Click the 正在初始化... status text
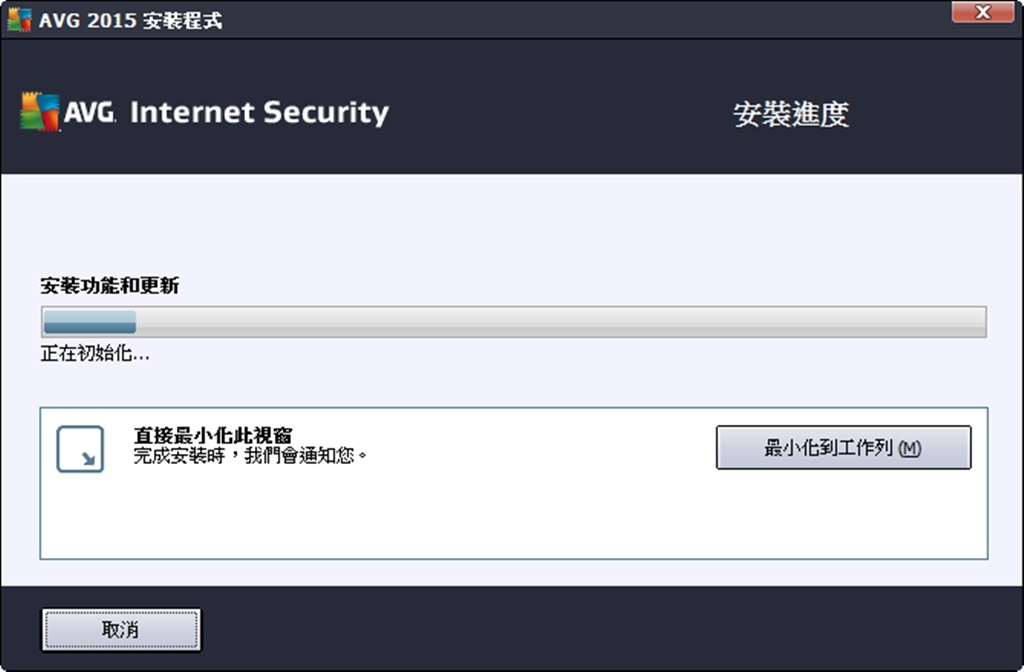This screenshot has height=672, width=1024. pyautogui.click(x=95, y=353)
